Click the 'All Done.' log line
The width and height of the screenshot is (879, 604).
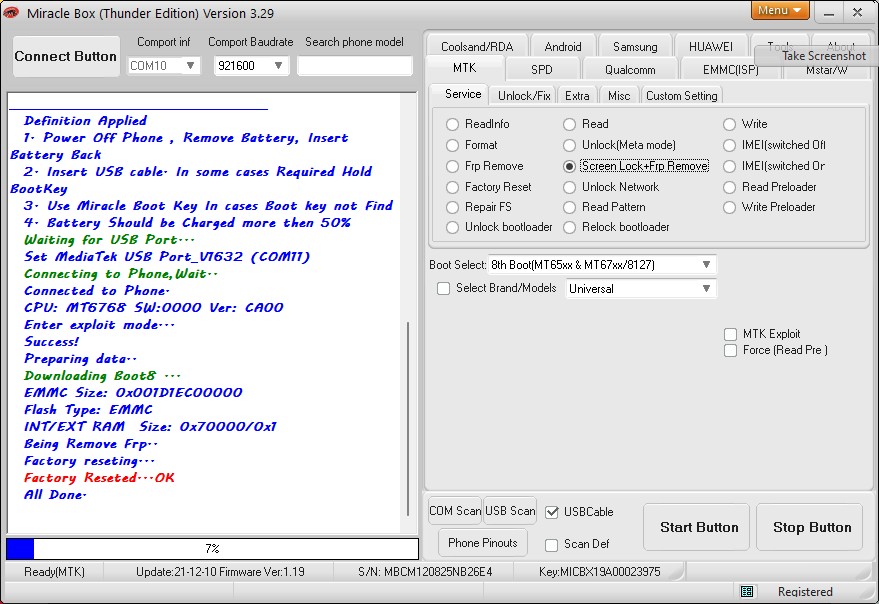click(55, 495)
